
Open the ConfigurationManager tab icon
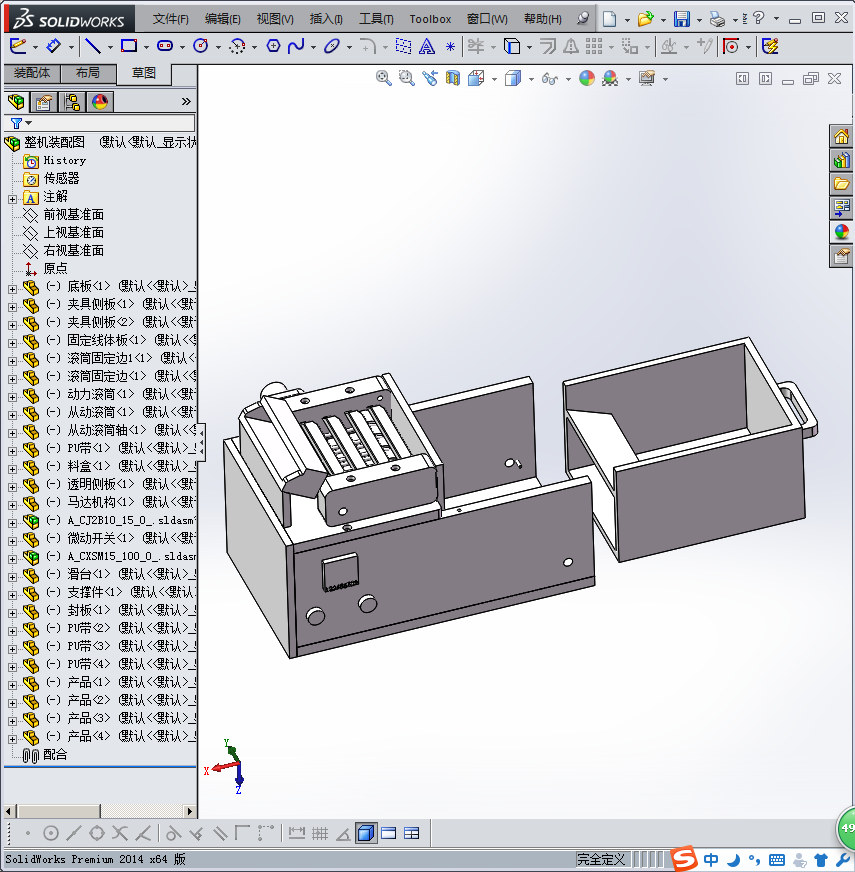(72, 102)
